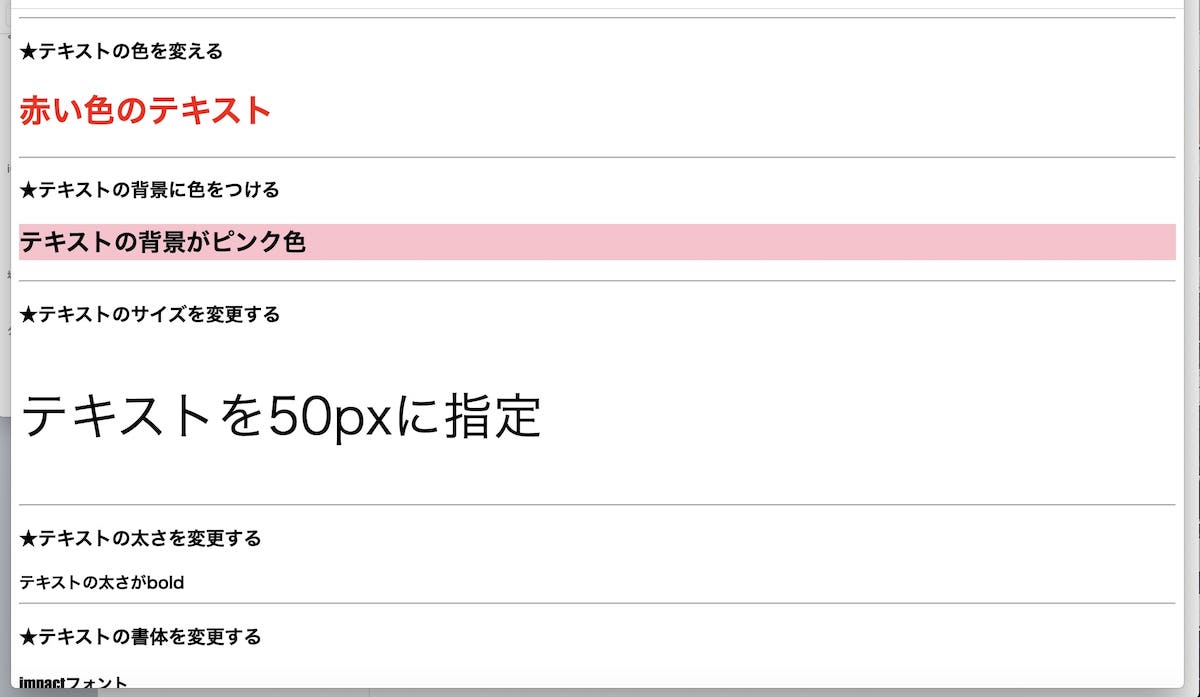The image size is (1200, 697).
Task: Click the text テキストの背景がピンク色
Action: coord(162,241)
